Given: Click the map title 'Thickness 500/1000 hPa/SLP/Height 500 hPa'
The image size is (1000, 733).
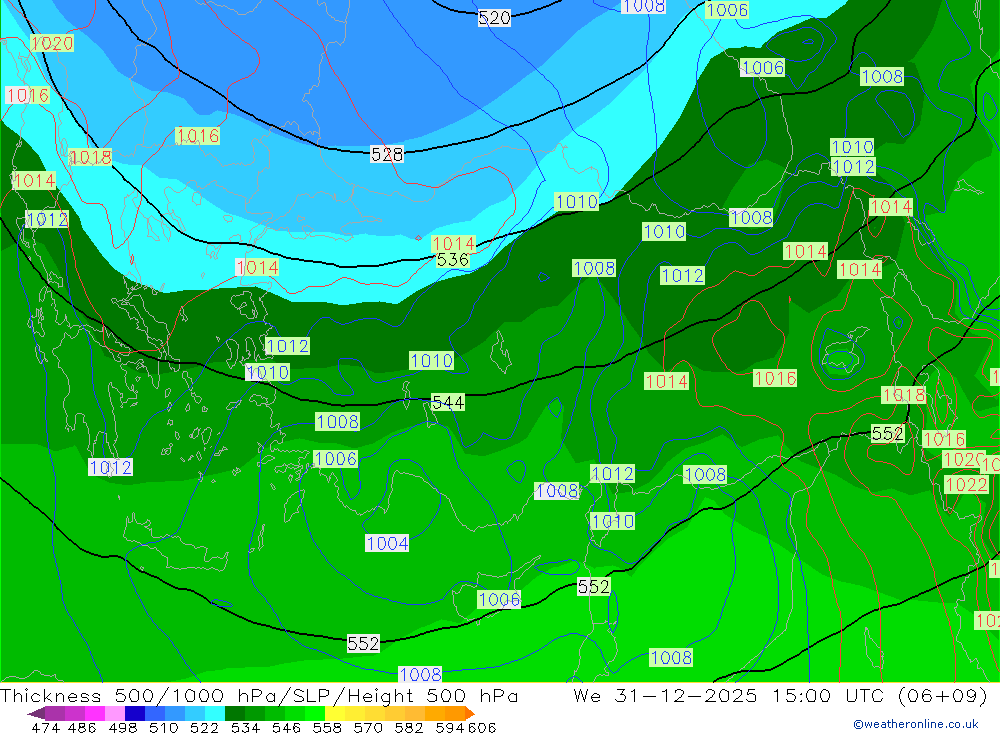Looking at the screenshot, I should click(x=259, y=695).
